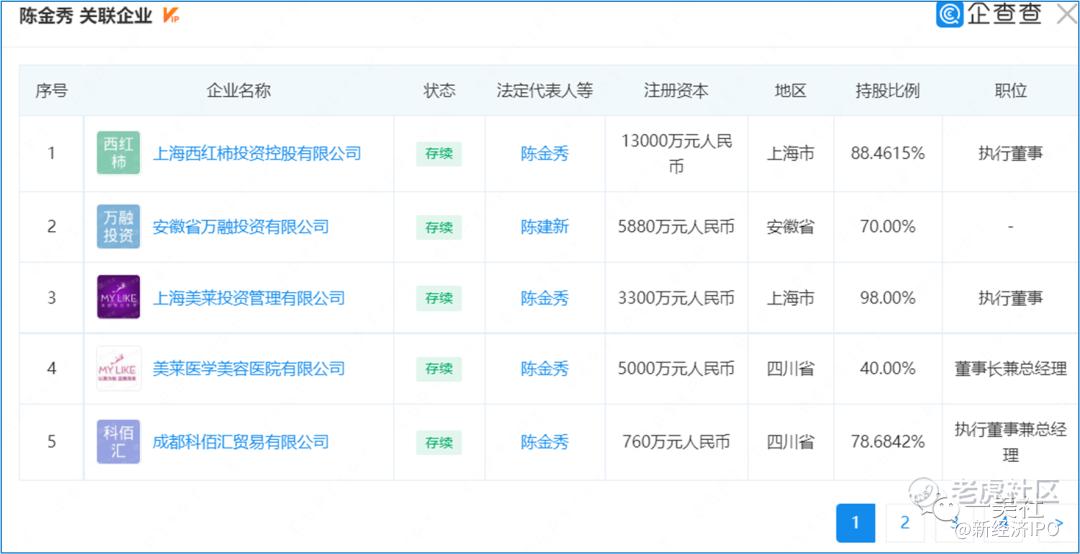Click the 执行董事兼总经理 position cell
This screenshot has height=554, width=1080.
(1011, 442)
